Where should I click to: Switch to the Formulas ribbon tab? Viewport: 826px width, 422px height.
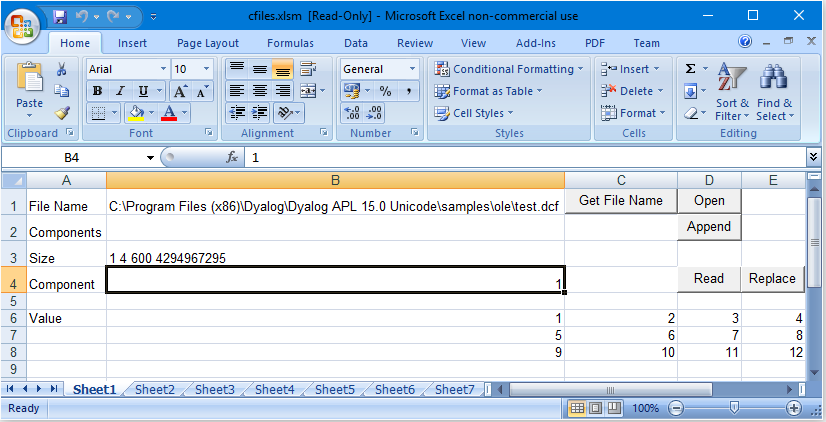click(290, 43)
